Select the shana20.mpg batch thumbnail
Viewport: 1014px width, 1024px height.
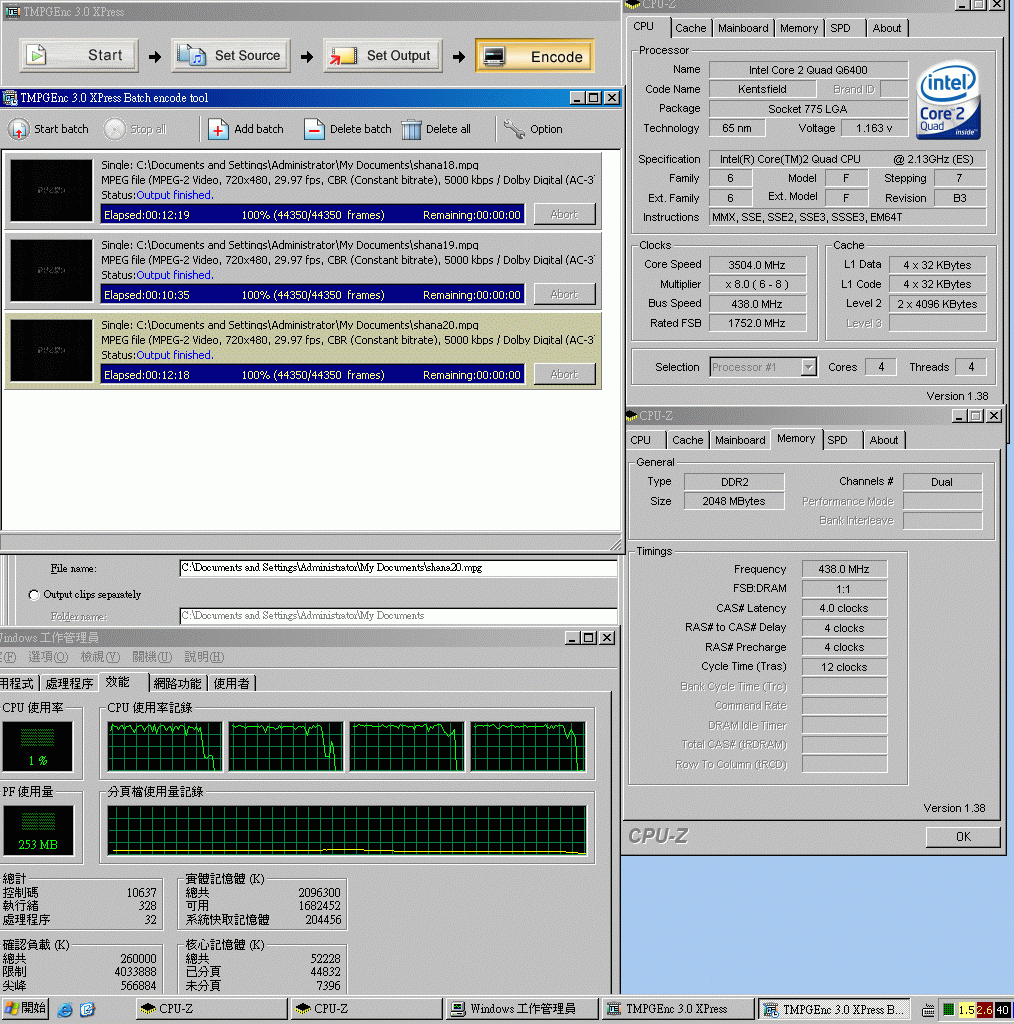[52, 350]
